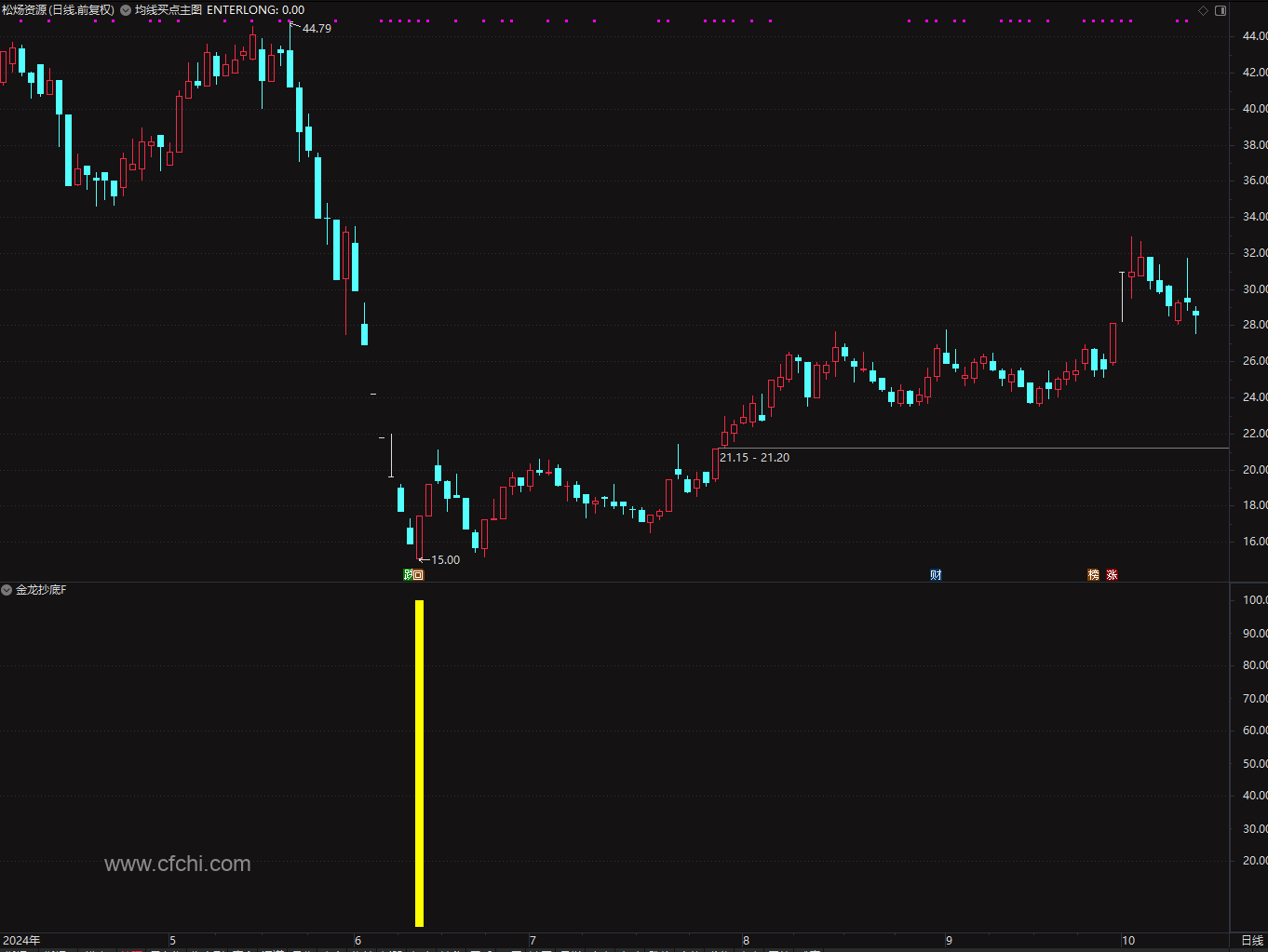Click month 5 on the time axis
Screen dimensions: 1268x952
[172, 941]
